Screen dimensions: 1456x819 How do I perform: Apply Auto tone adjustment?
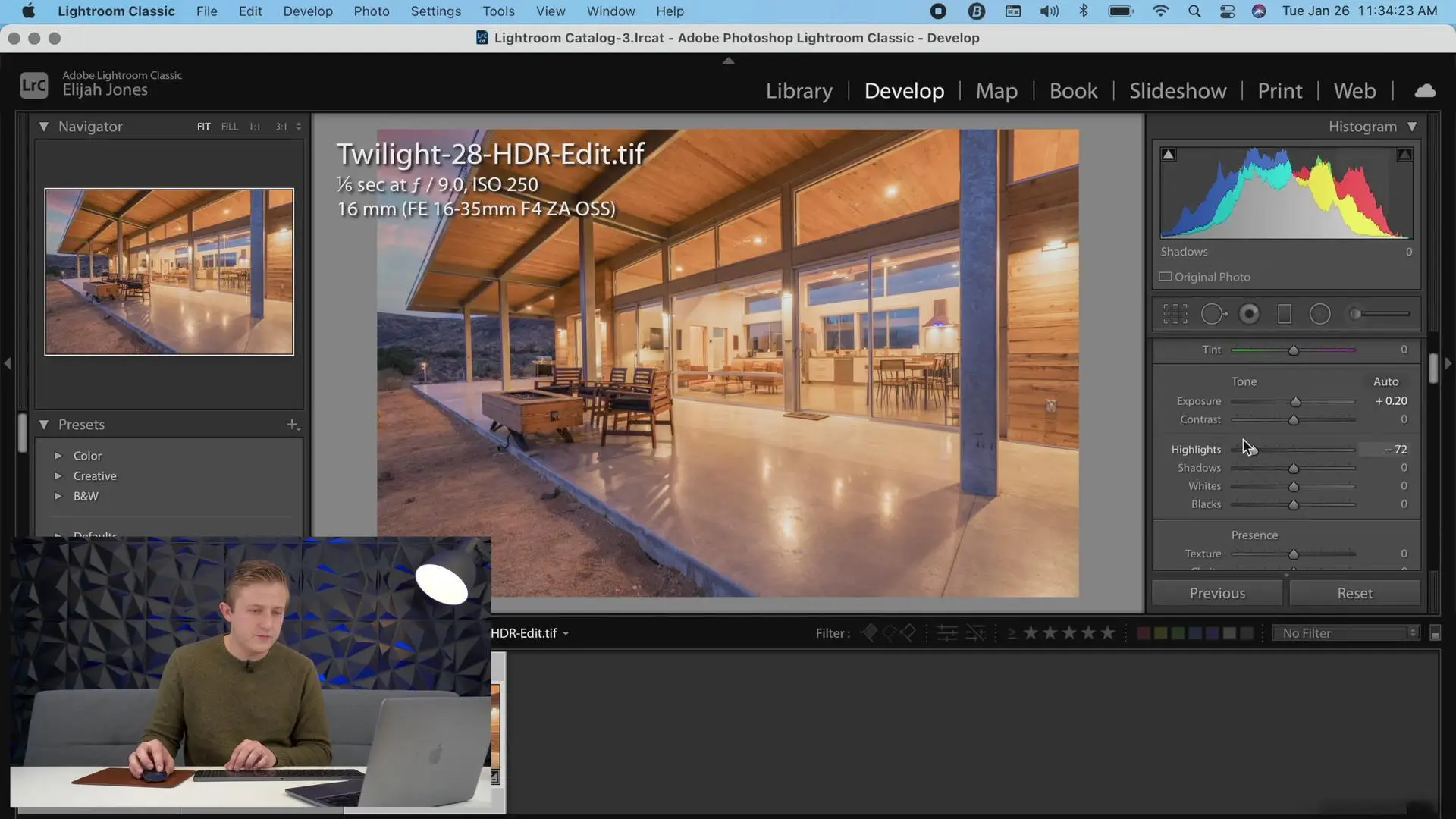(x=1385, y=381)
